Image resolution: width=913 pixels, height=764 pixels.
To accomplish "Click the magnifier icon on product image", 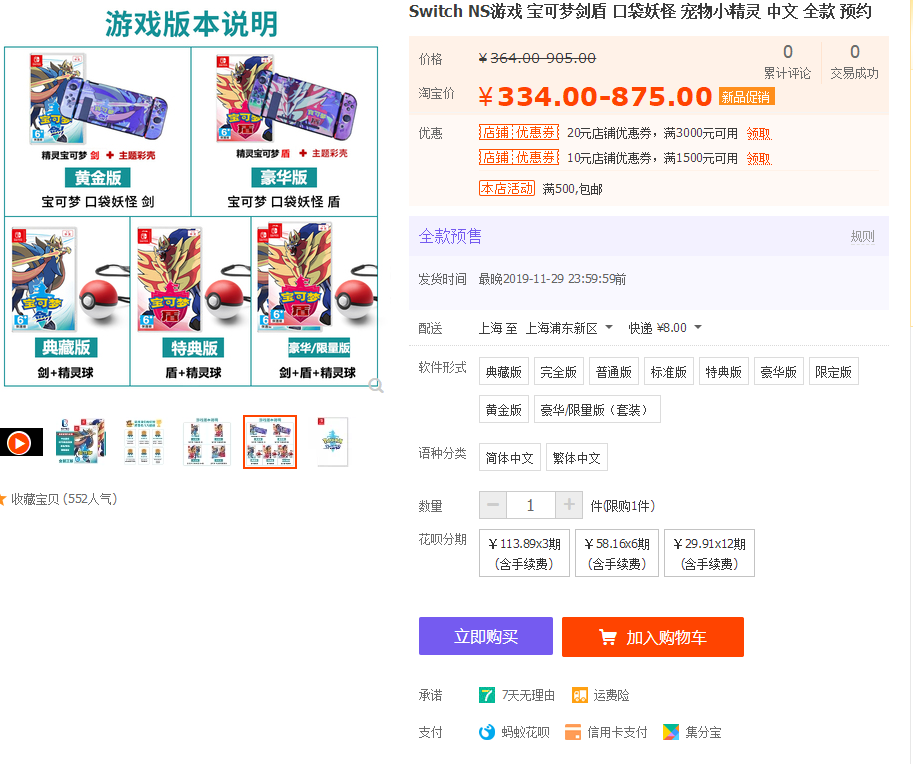I will [376, 385].
